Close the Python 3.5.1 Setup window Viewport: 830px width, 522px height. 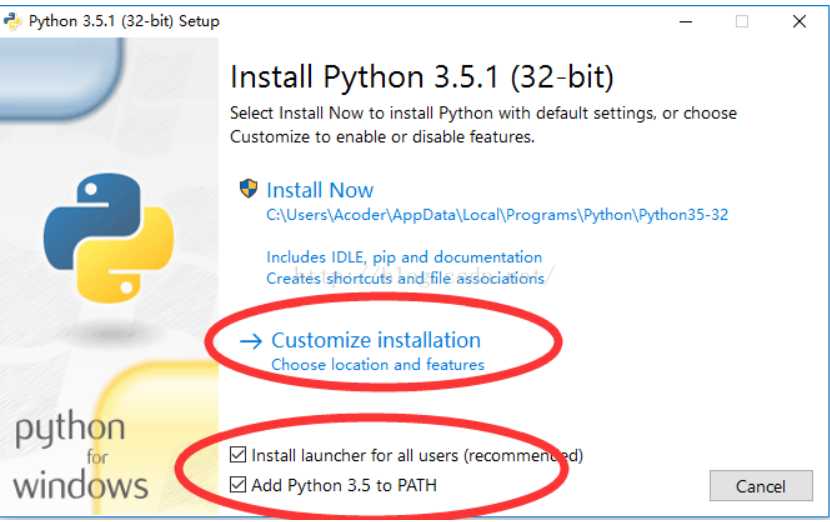[799, 22]
